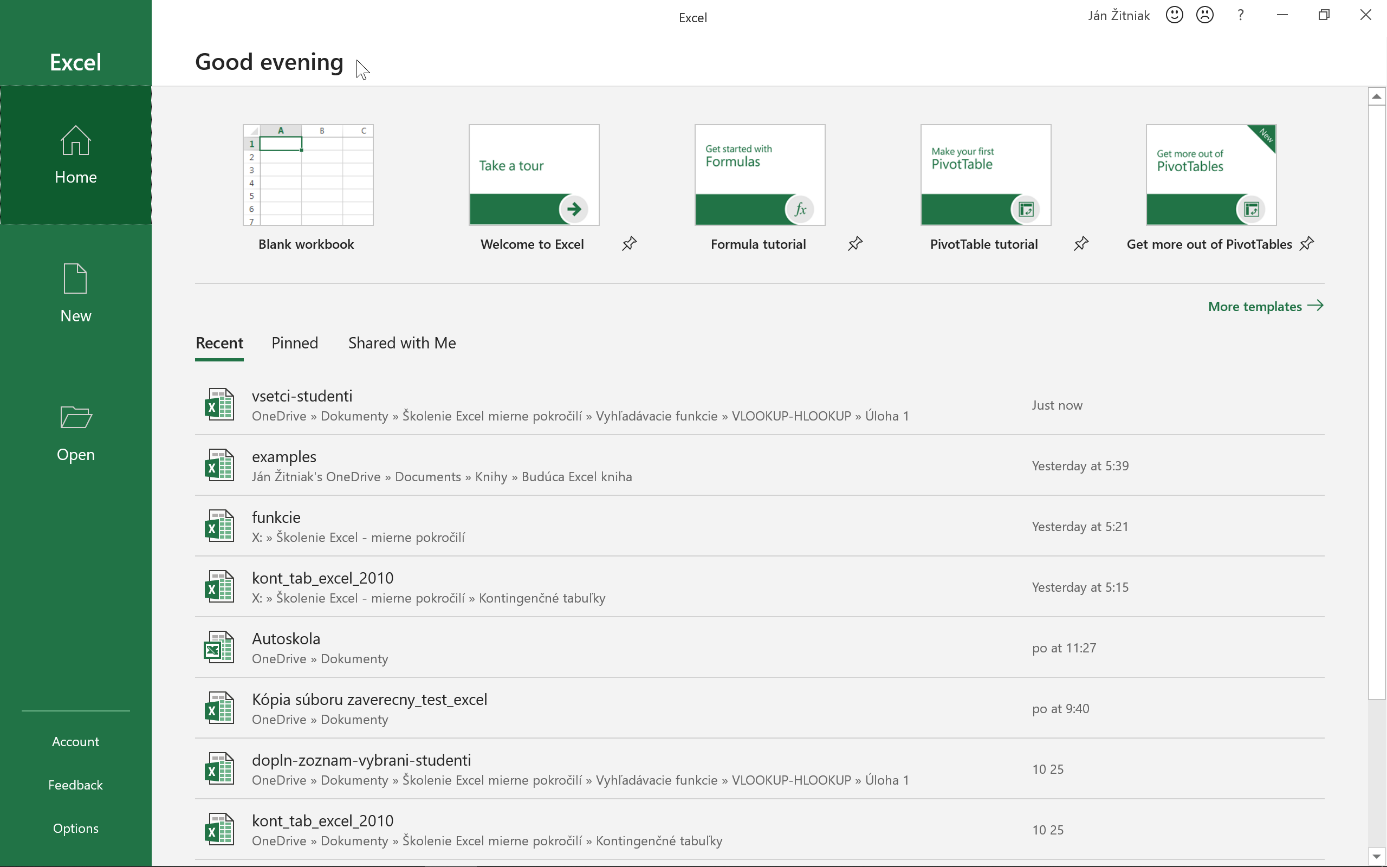Open Excel Options
Image resolution: width=1387 pixels, height=867 pixels.
pyautogui.click(x=76, y=828)
